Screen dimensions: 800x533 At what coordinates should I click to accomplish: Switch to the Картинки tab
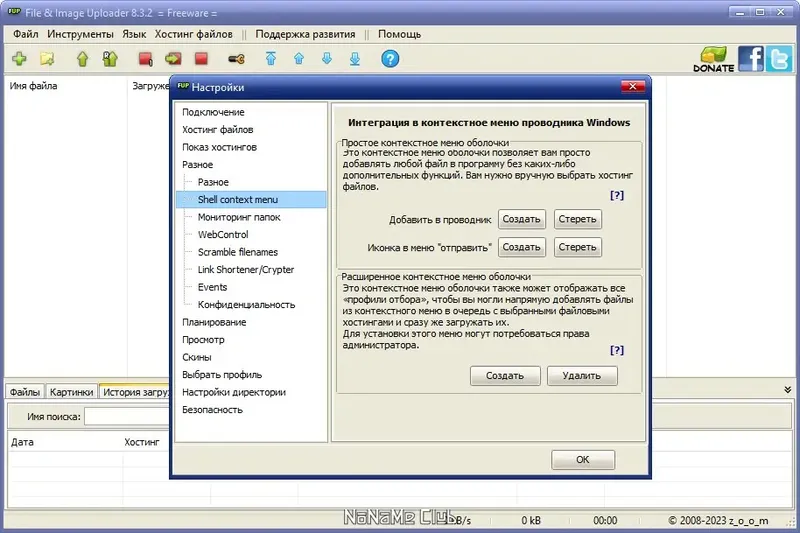click(71, 392)
